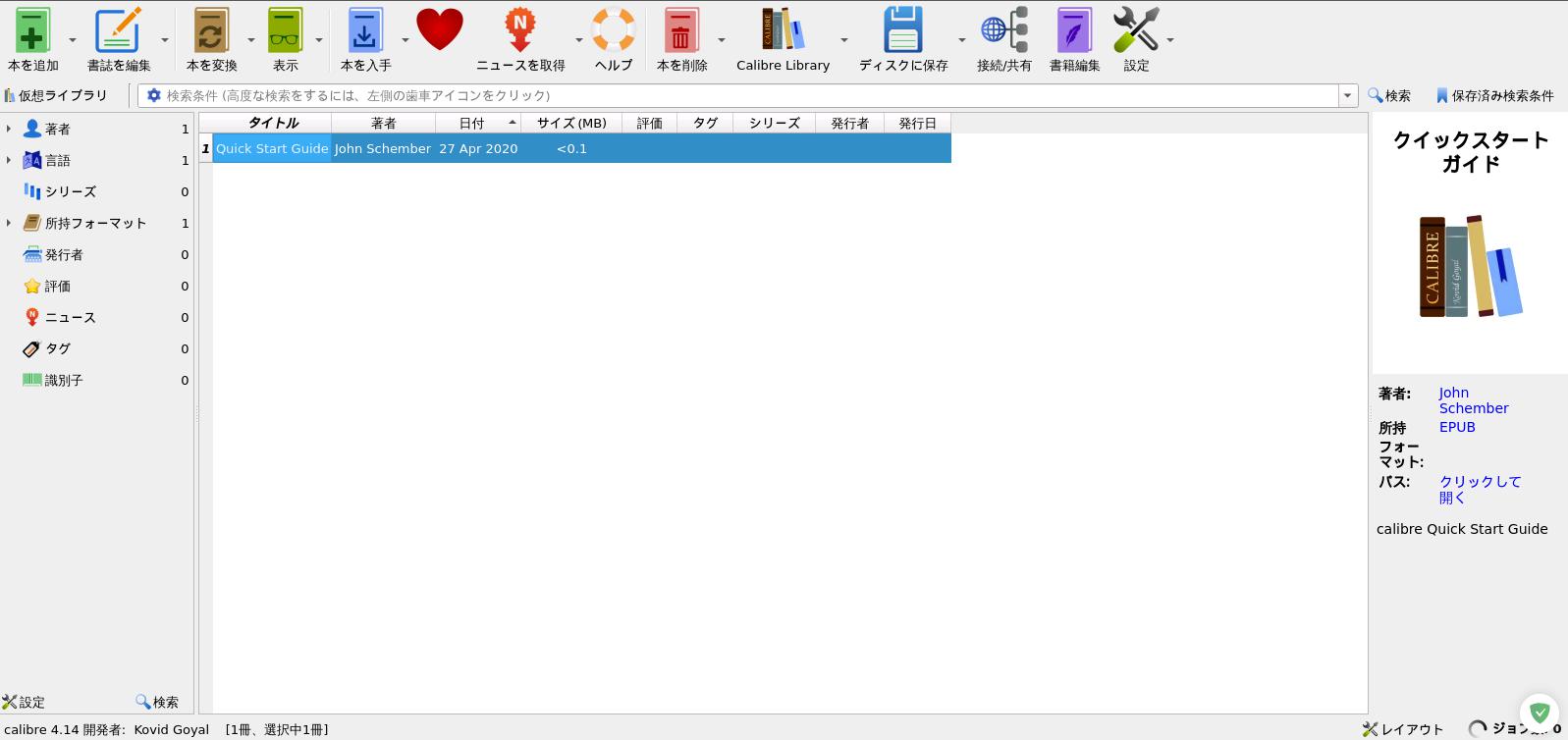The width and height of the screenshot is (1568, 740).
Task: Click the search gear icon for advanced search
Action: click(153, 95)
